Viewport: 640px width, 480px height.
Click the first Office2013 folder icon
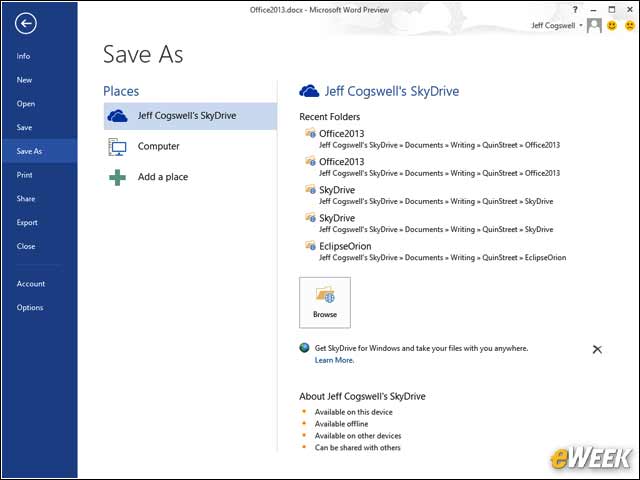point(310,133)
